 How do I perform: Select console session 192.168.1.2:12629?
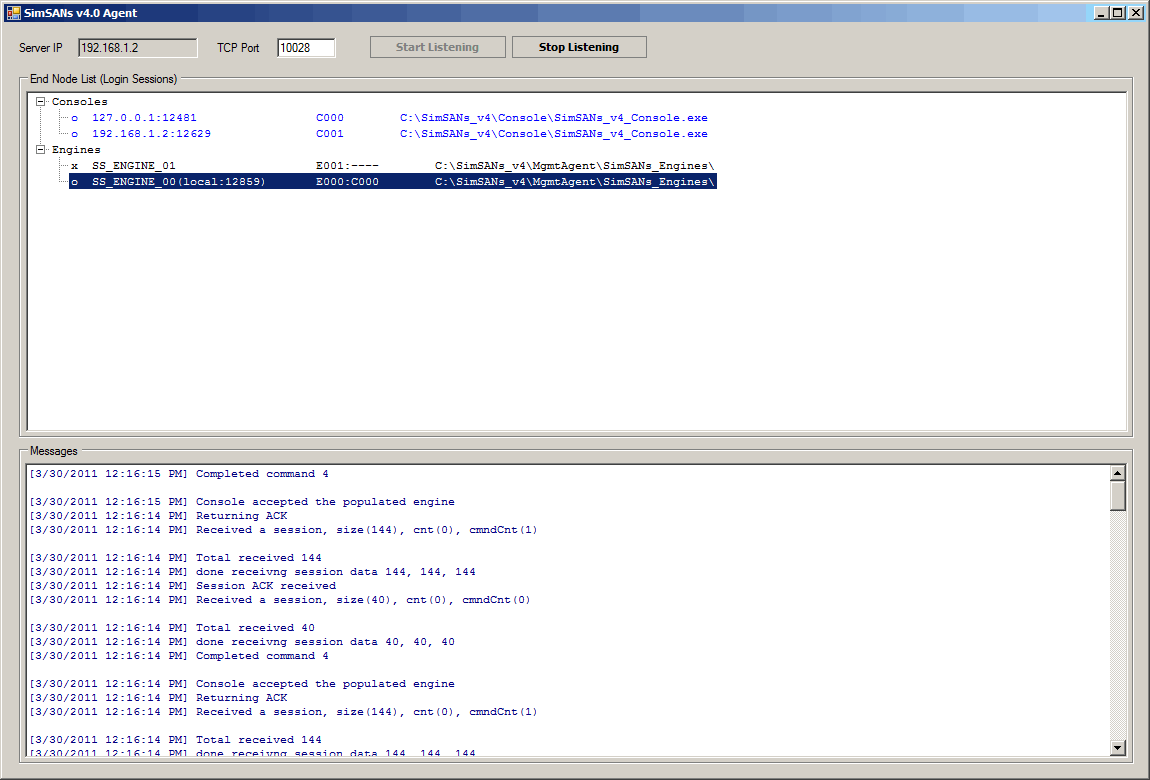pyautogui.click(x=150, y=134)
